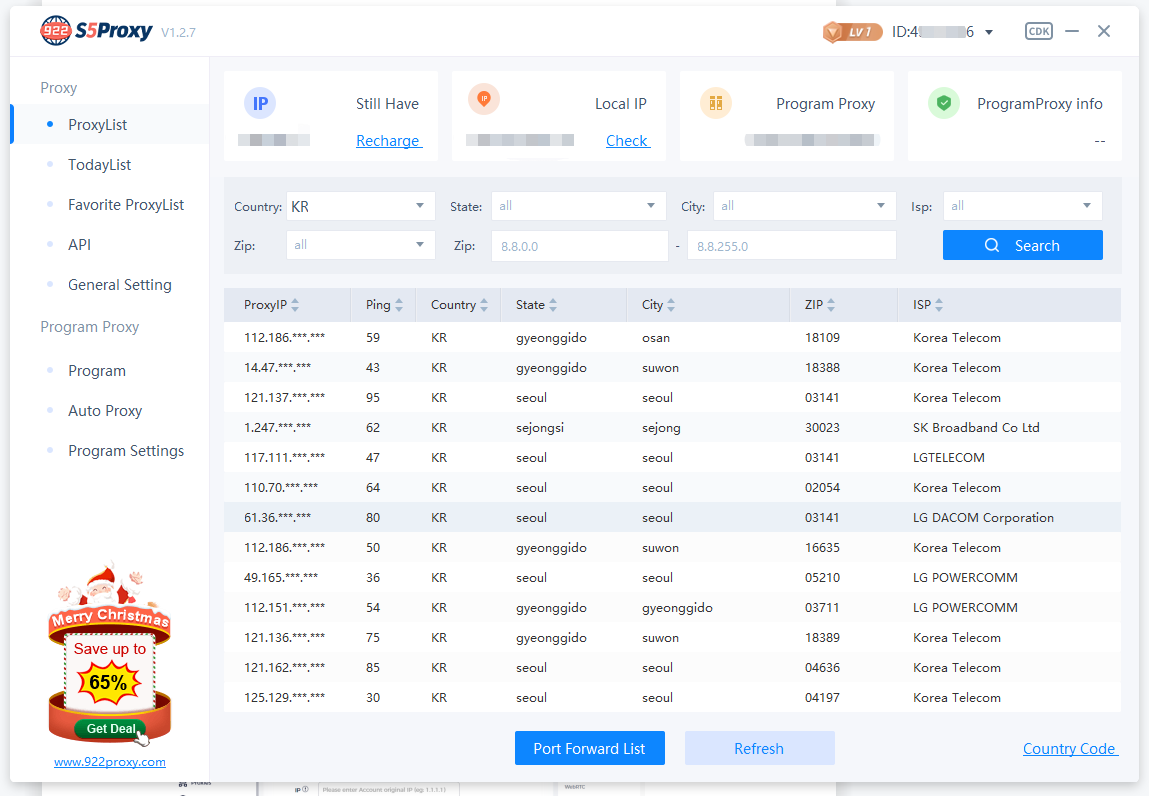This screenshot has height=796, width=1149.
Task: Select the proxy row 112.151.***.***
Action: pyautogui.click(x=672, y=608)
